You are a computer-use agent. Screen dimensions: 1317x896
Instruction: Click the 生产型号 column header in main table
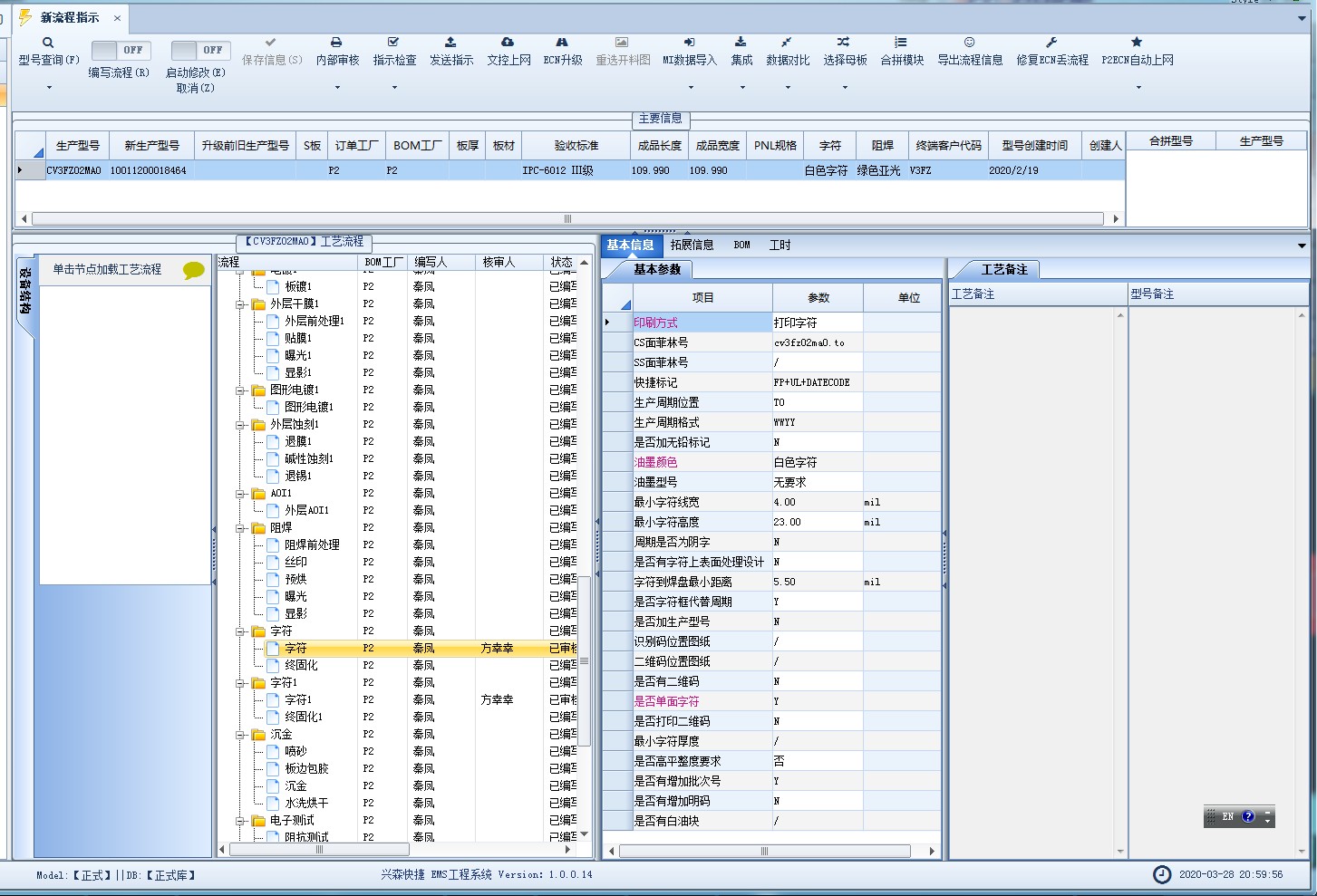[x=78, y=145]
